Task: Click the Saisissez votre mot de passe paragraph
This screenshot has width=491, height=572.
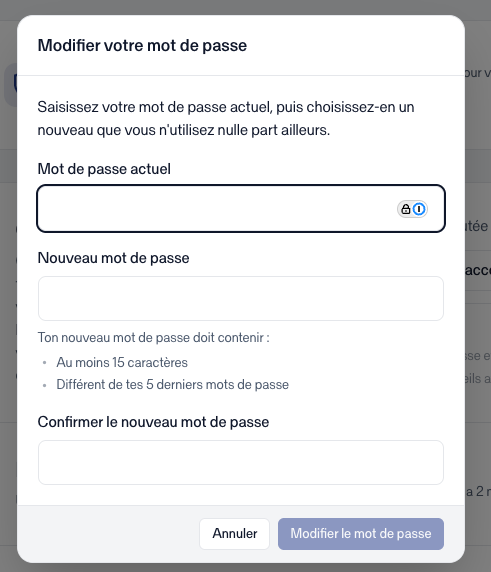Action: click(x=226, y=119)
